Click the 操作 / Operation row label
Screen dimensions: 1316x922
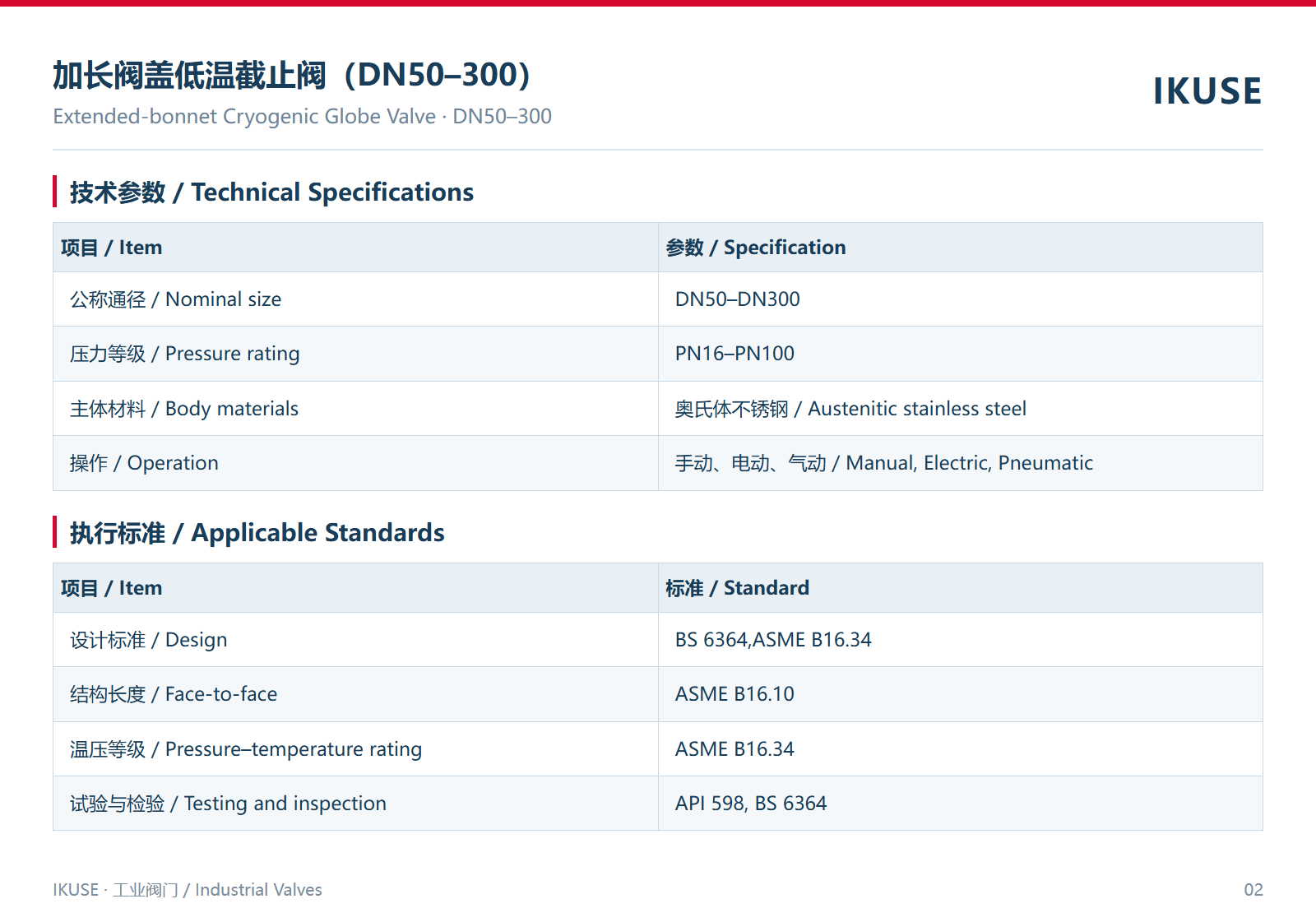(x=144, y=463)
